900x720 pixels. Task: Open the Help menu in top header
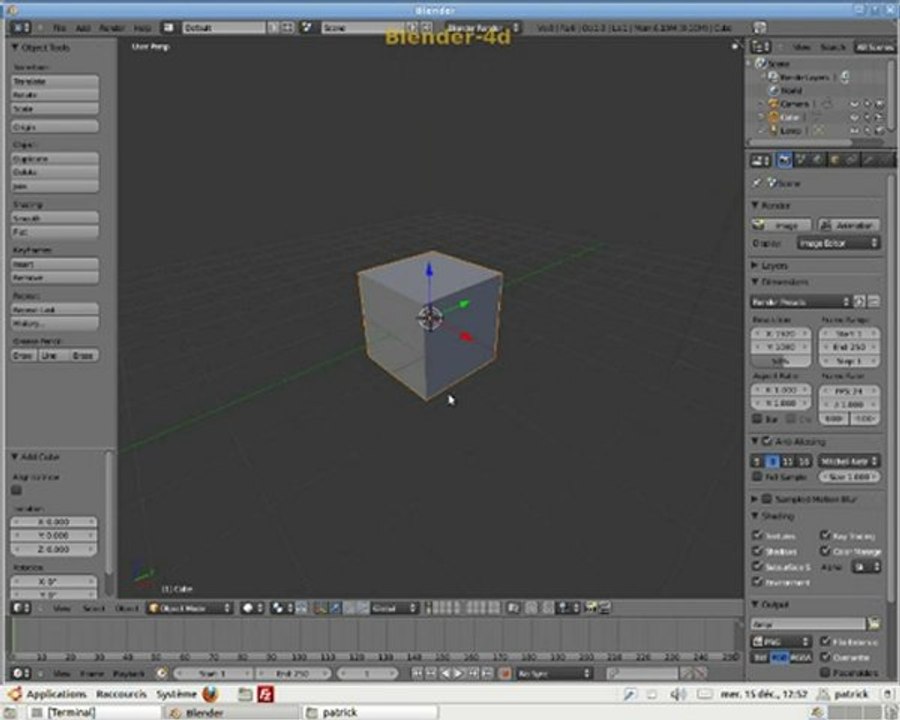(x=142, y=28)
